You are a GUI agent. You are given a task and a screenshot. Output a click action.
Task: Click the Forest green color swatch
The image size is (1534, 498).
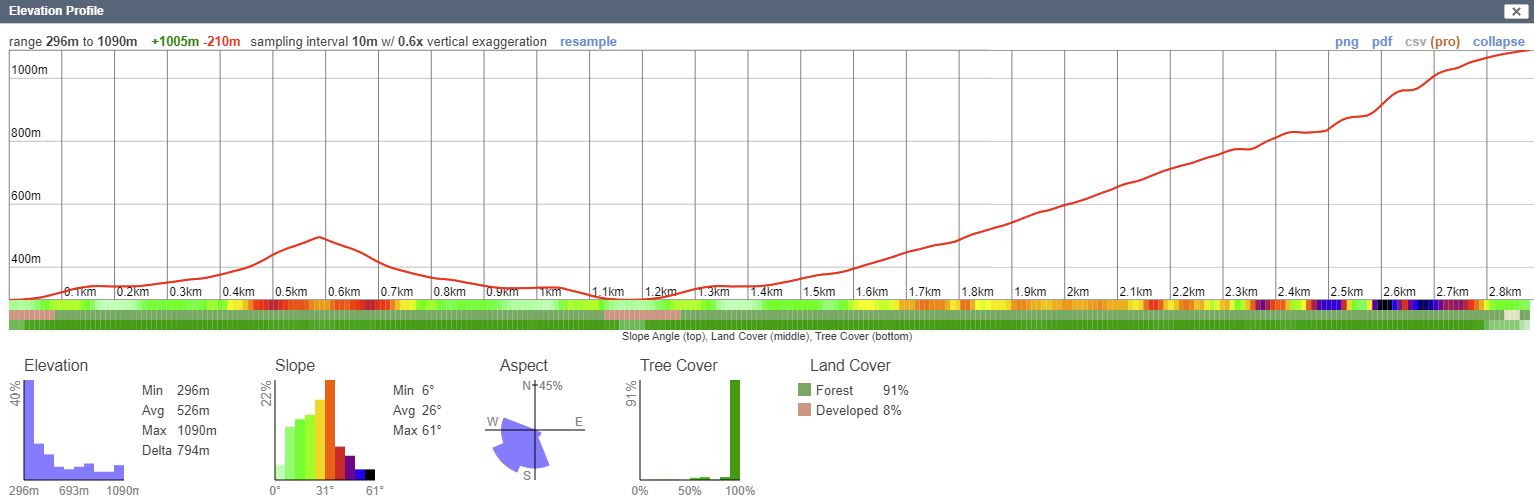tap(804, 390)
